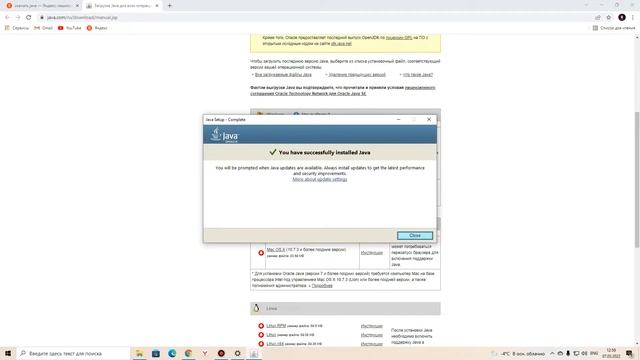Click the Linux penguin icon
This screenshot has height=360, width=640.
point(256,308)
